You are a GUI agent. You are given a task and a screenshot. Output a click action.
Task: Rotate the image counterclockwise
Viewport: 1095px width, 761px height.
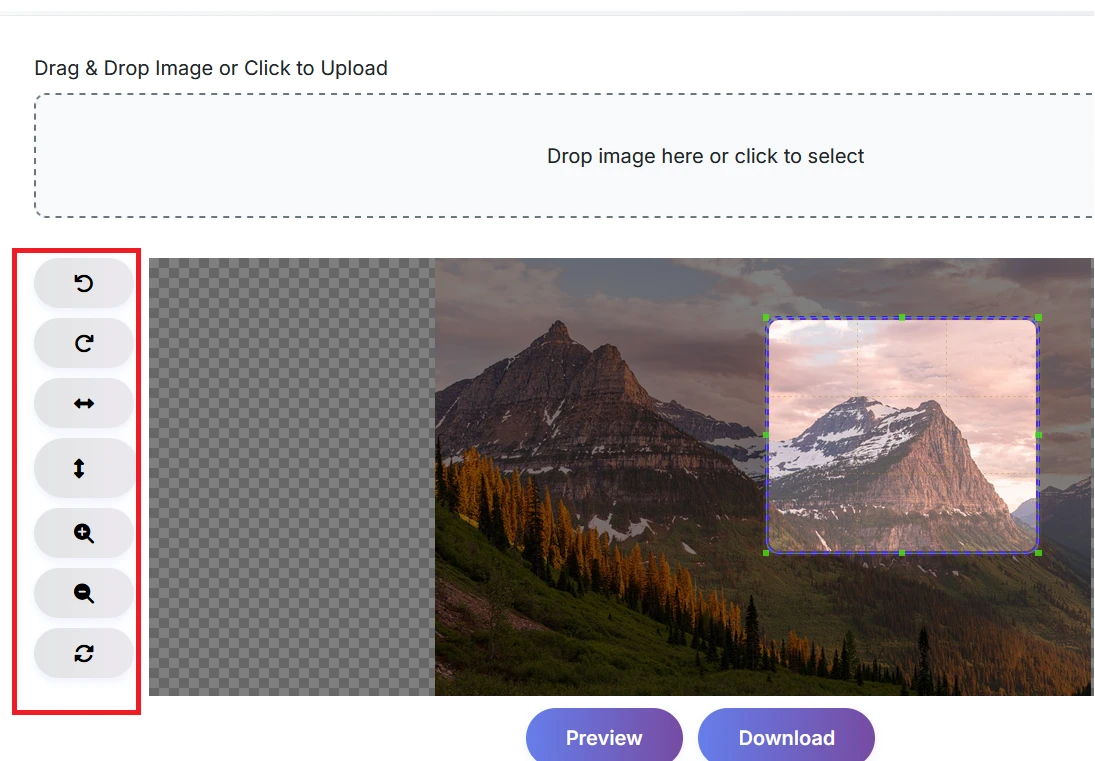(84, 283)
